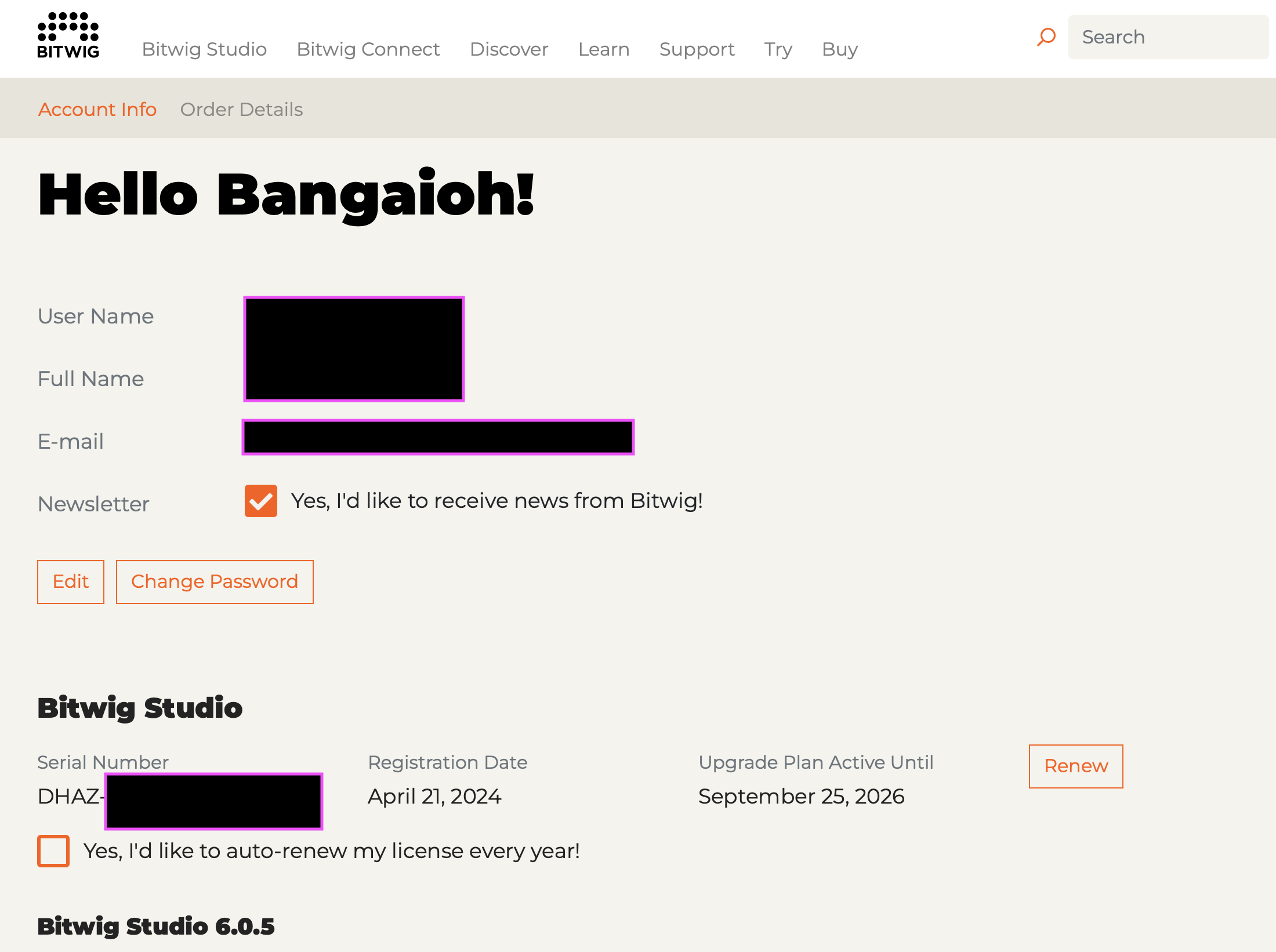
Task: Open the Bitwig Connect menu
Action: [x=368, y=49]
